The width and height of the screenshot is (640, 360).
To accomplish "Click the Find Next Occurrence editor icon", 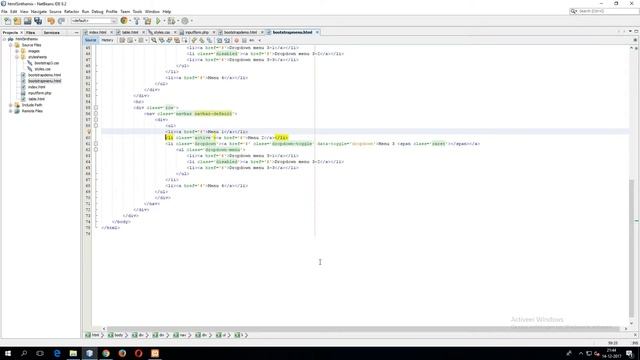I will (169, 40).
